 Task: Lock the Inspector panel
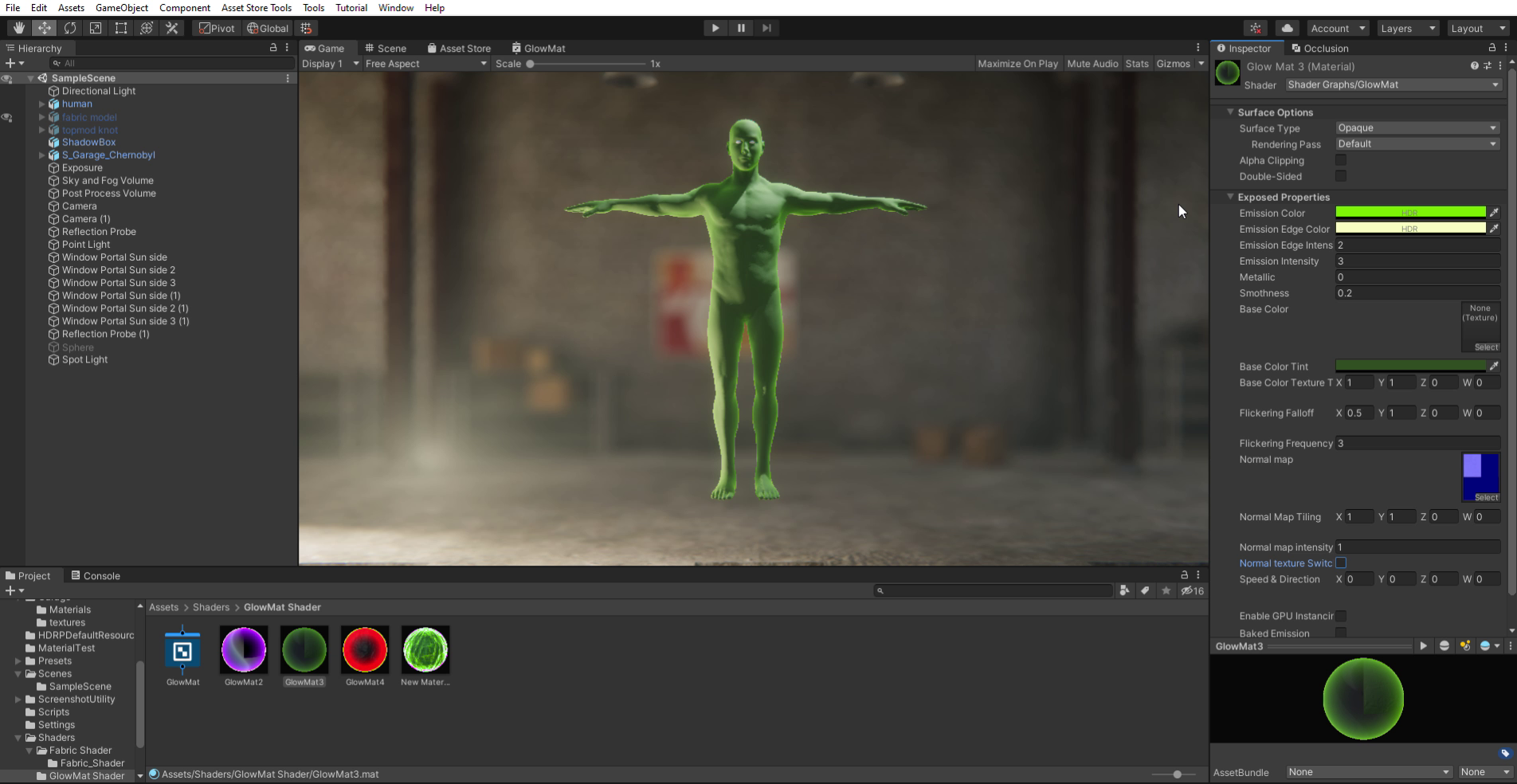(1492, 48)
